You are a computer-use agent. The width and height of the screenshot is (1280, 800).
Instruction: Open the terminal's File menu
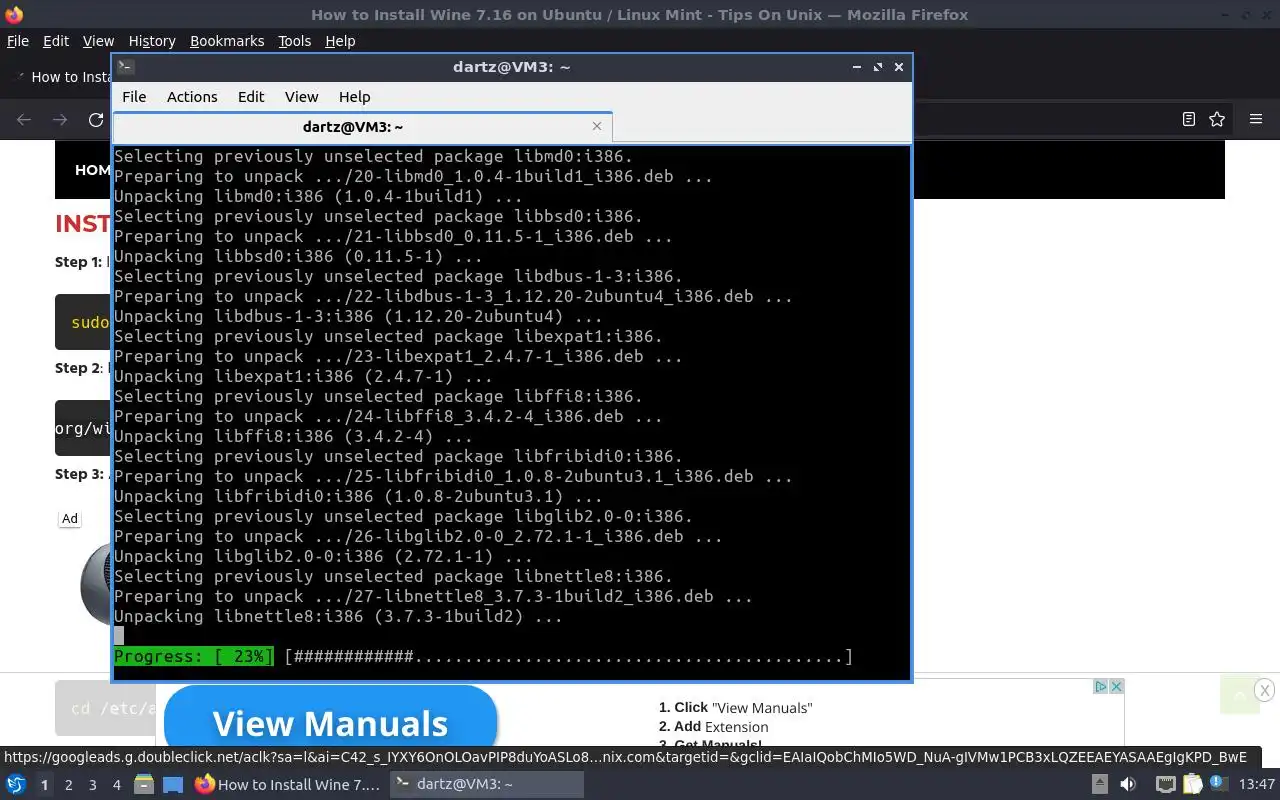click(134, 97)
